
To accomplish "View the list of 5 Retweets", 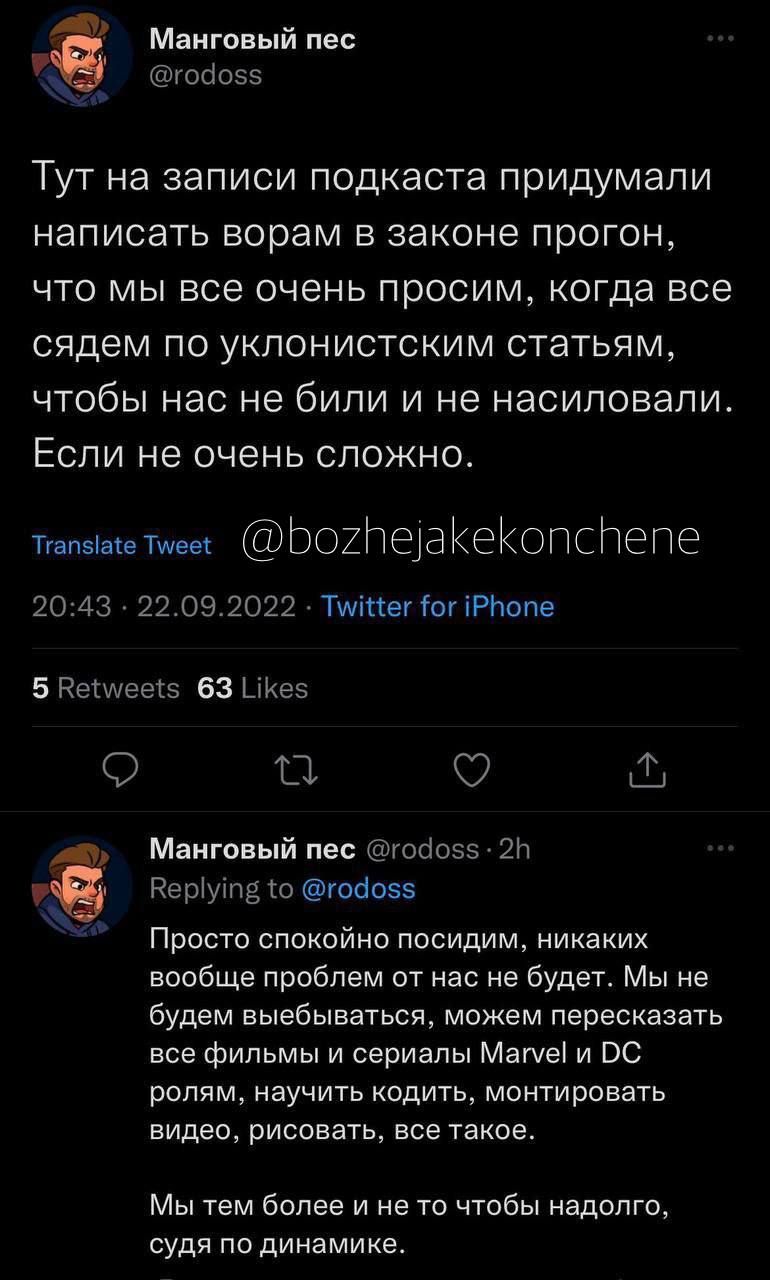I will tap(106, 688).
